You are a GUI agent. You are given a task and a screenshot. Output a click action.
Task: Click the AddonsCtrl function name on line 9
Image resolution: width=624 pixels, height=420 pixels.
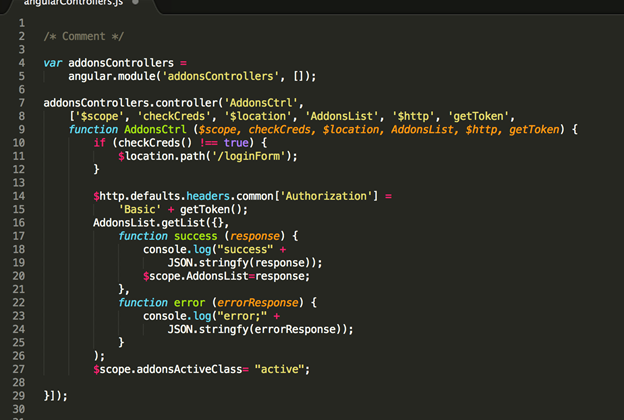pyautogui.click(x=155, y=129)
